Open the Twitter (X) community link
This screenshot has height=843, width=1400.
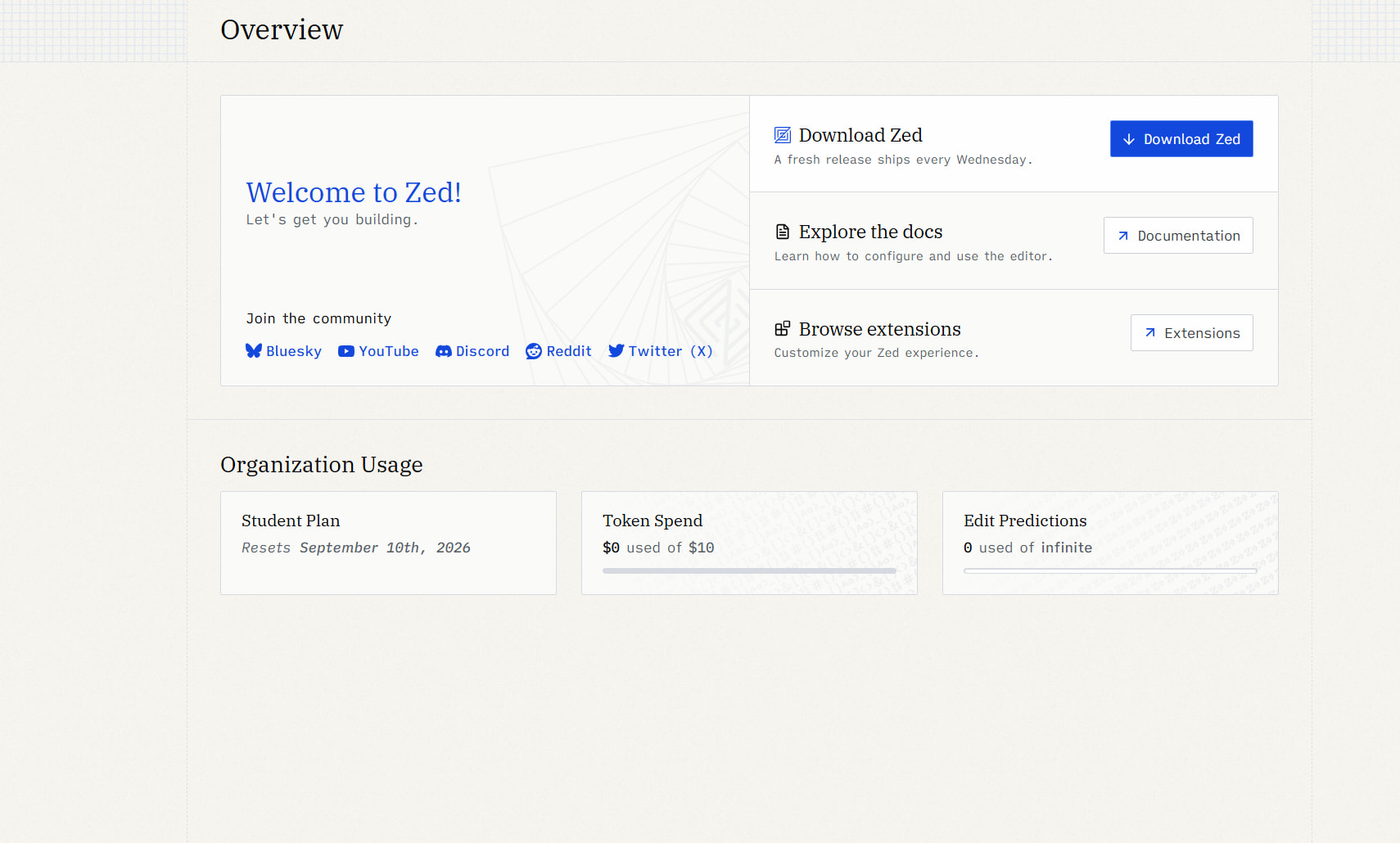(x=661, y=351)
